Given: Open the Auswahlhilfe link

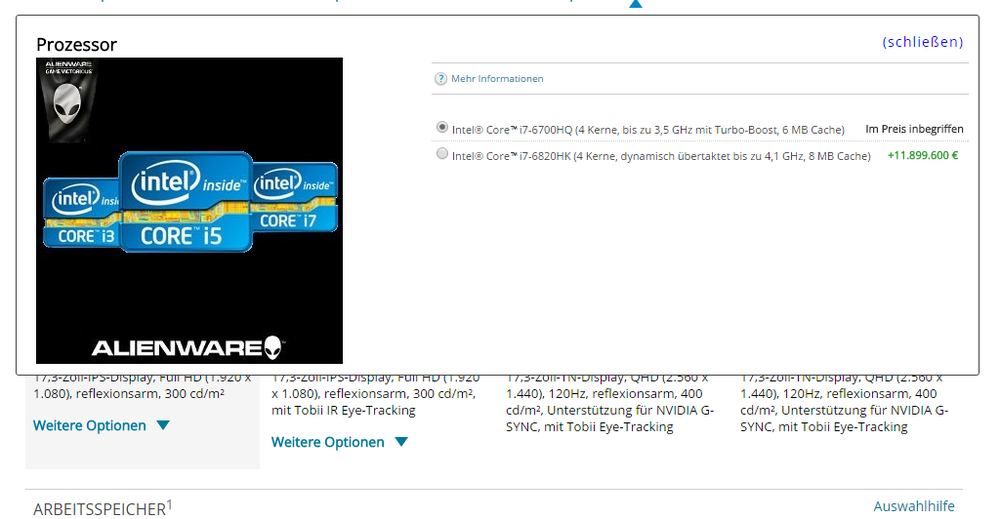Looking at the screenshot, I should pyautogui.click(x=913, y=506).
